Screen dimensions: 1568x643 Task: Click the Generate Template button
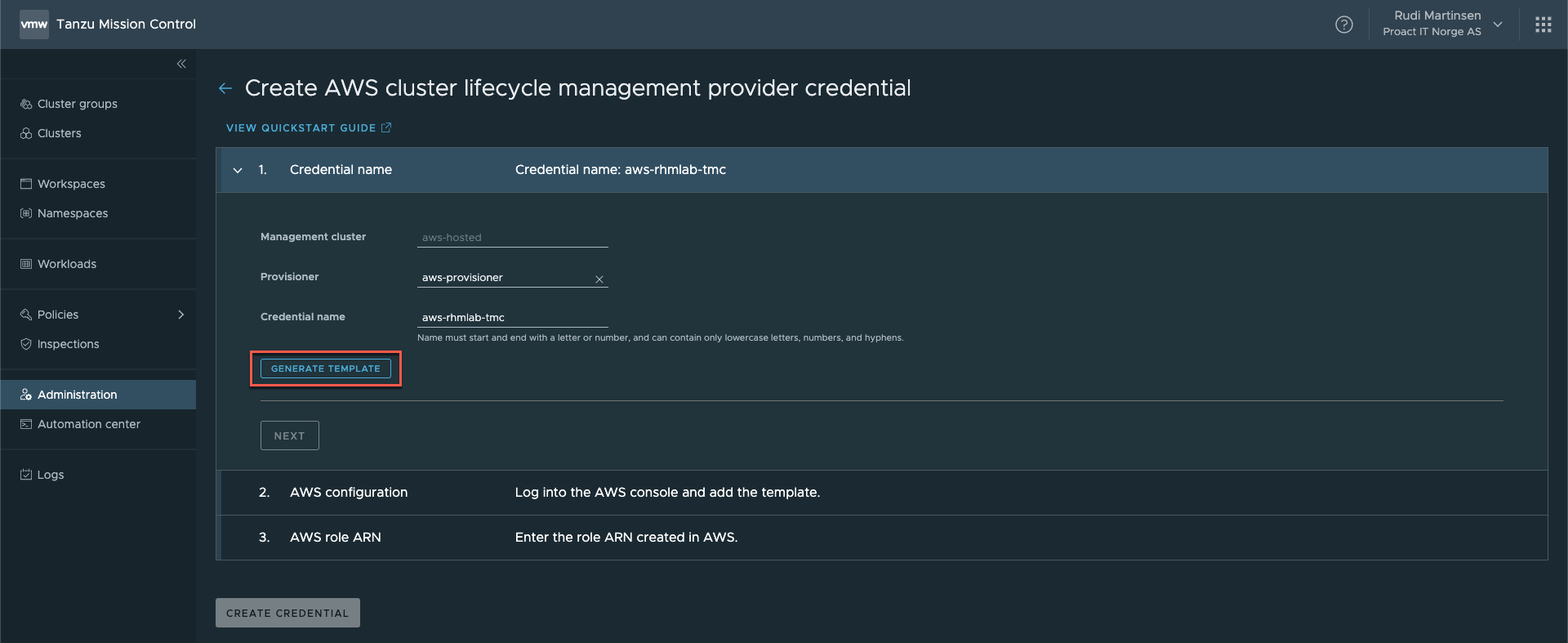[326, 368]
